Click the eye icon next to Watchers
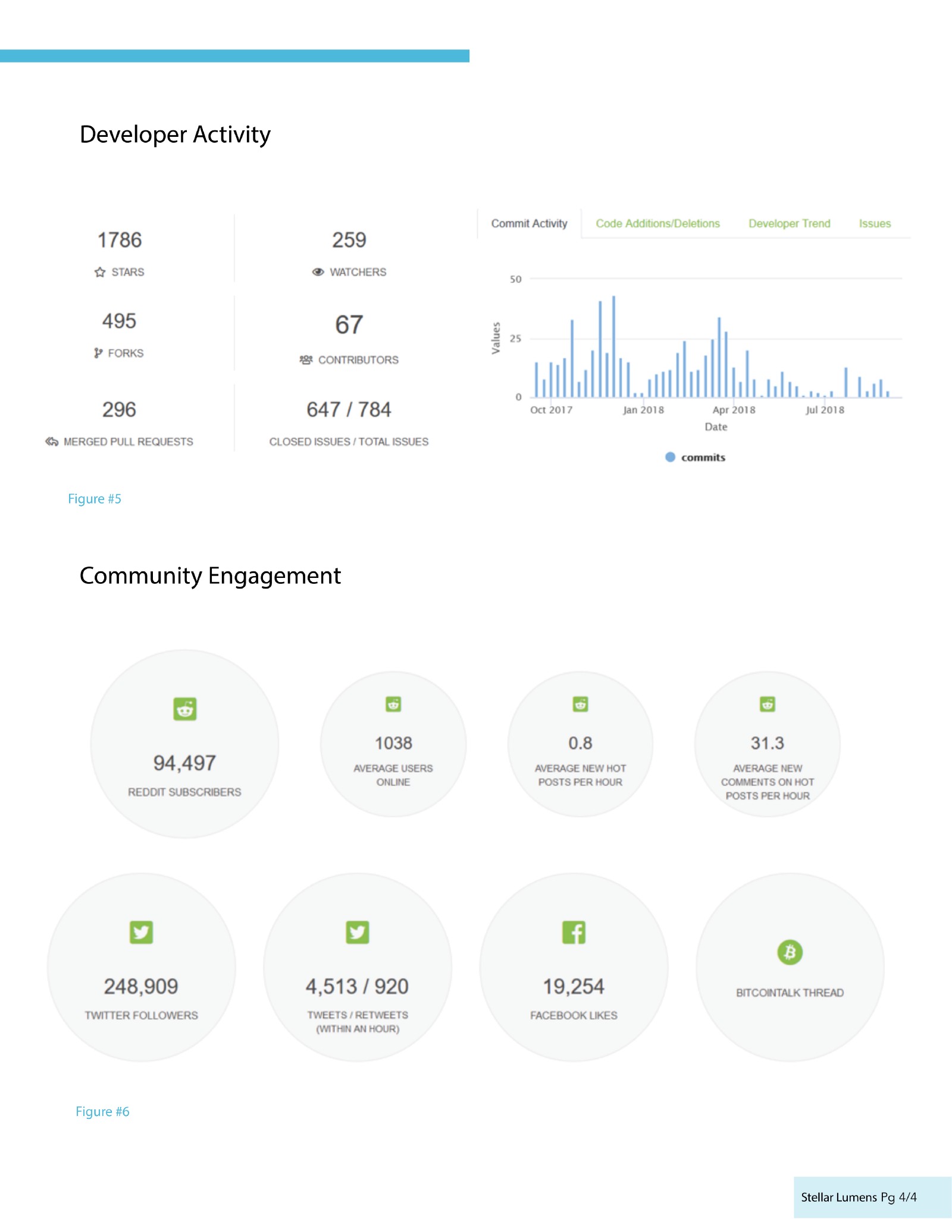 (318, 272)
